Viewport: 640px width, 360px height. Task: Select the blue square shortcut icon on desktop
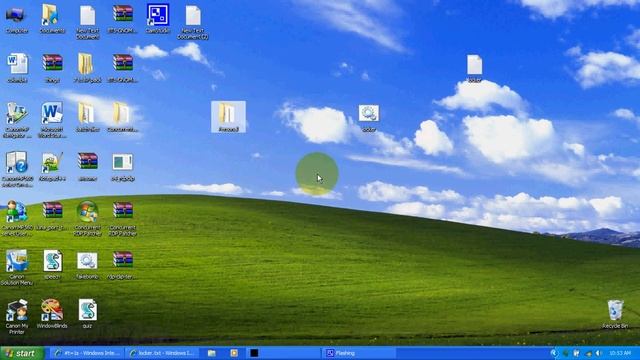click(x=158, y=19)
